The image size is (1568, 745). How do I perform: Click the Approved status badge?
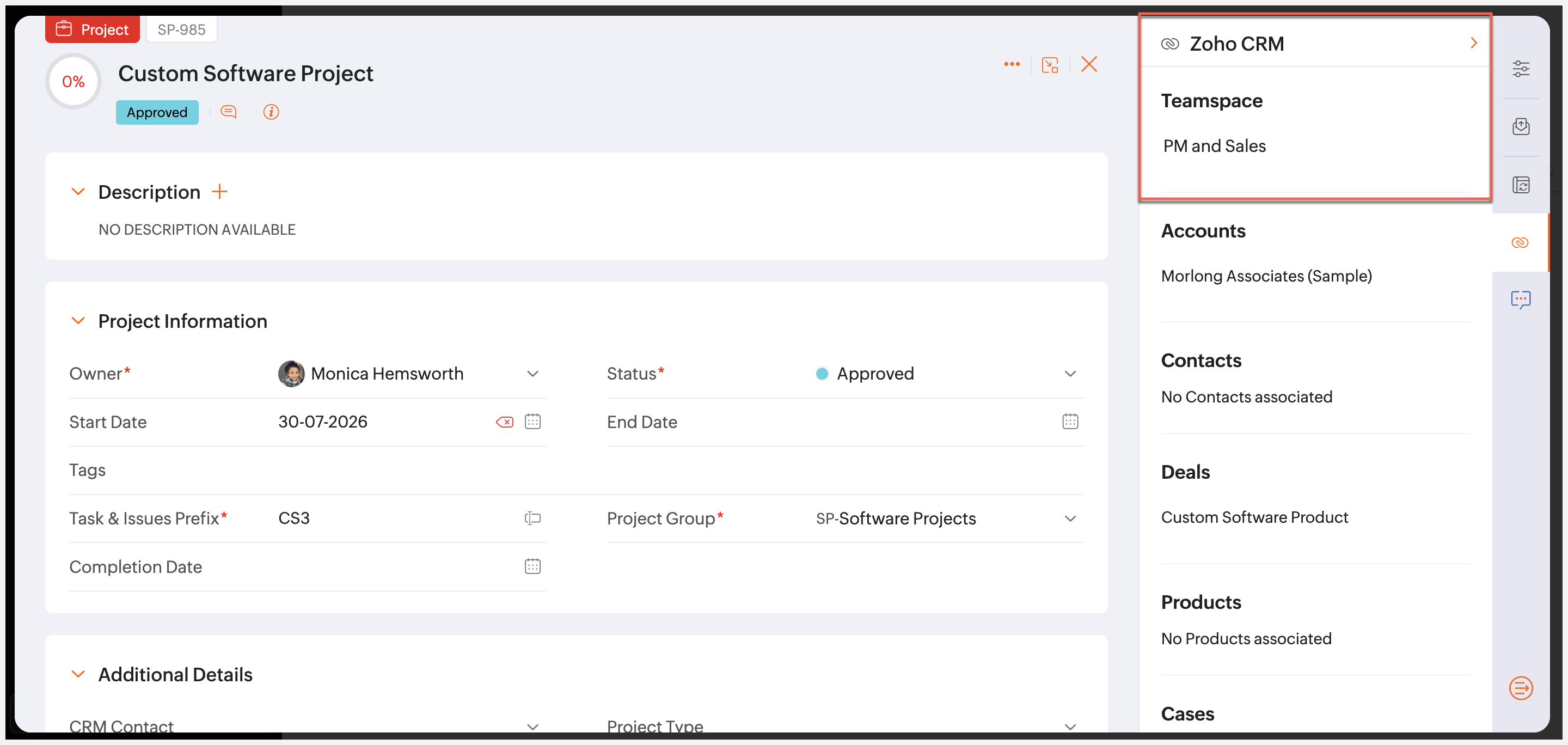coord(157,113)
